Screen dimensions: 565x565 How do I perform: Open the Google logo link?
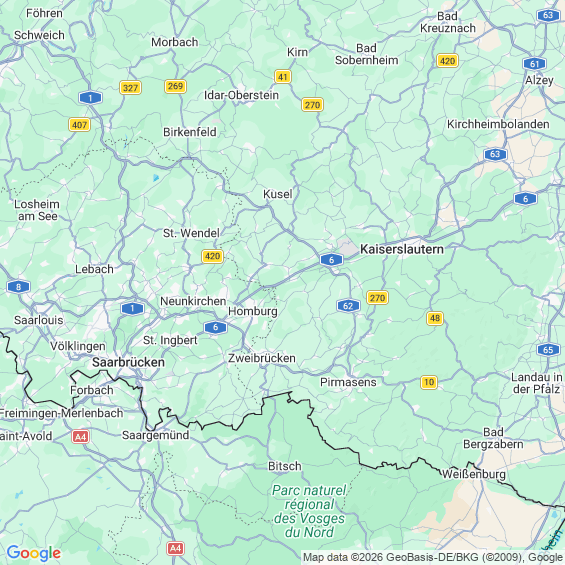coord(34,553)
